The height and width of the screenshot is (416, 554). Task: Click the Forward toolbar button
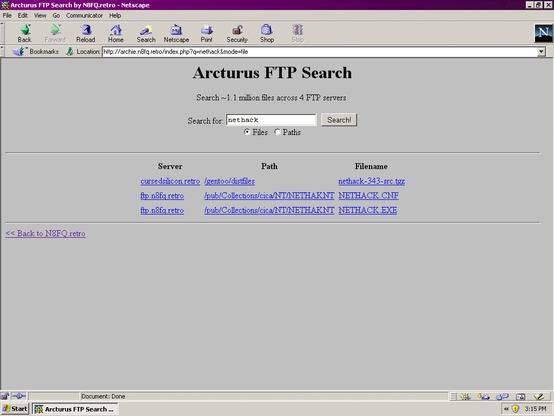[x=55, y=34]
